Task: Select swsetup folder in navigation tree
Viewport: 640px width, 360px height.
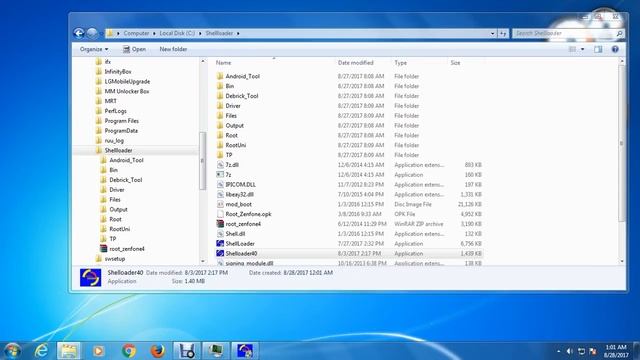Action: 115,259
